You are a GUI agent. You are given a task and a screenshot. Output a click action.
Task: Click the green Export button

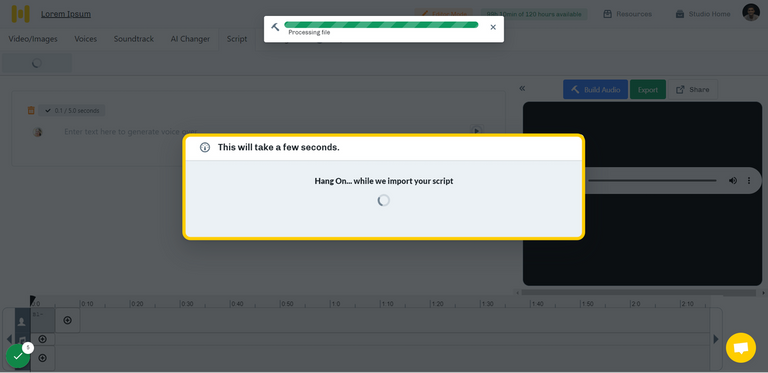[648, 90]
